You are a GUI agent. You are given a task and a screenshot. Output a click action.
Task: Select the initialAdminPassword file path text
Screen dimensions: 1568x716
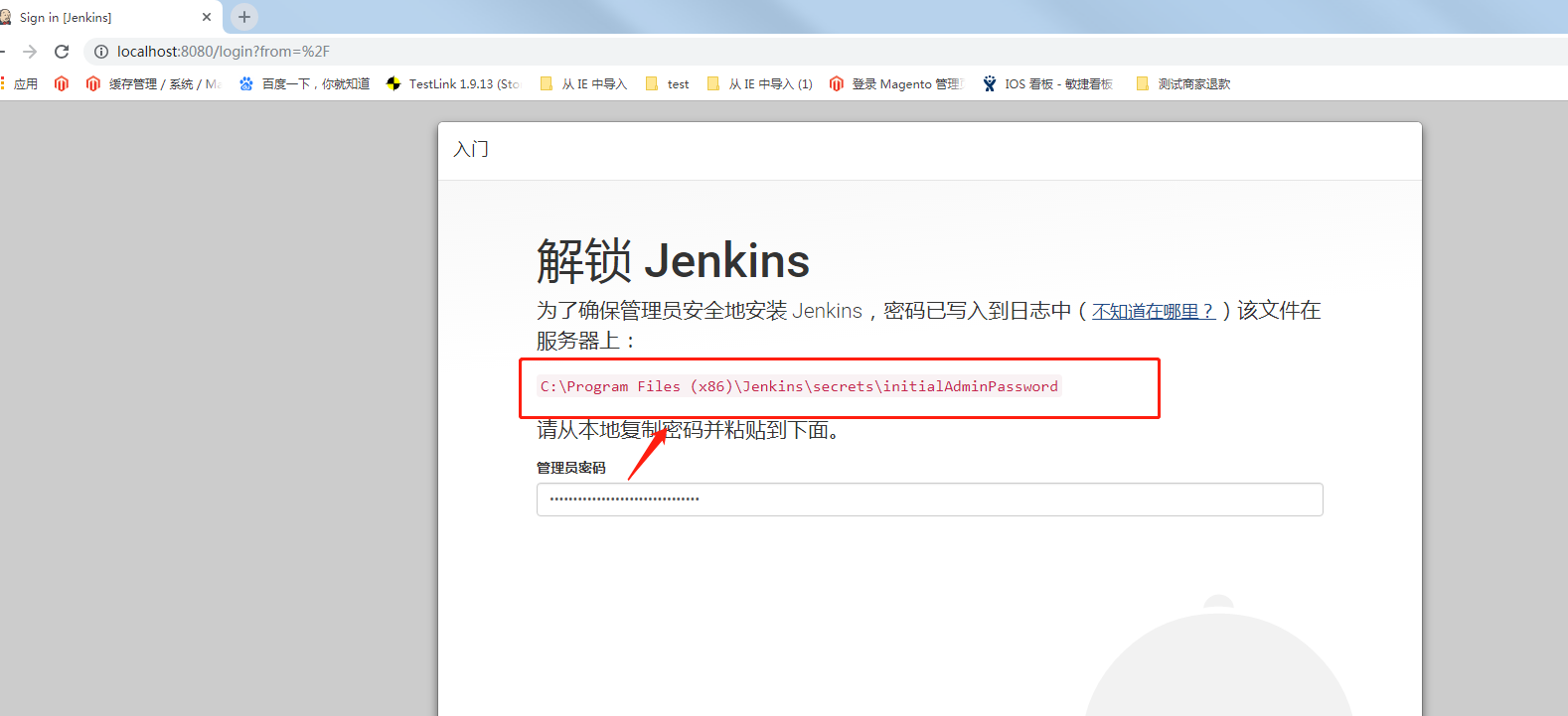[799, 386]
